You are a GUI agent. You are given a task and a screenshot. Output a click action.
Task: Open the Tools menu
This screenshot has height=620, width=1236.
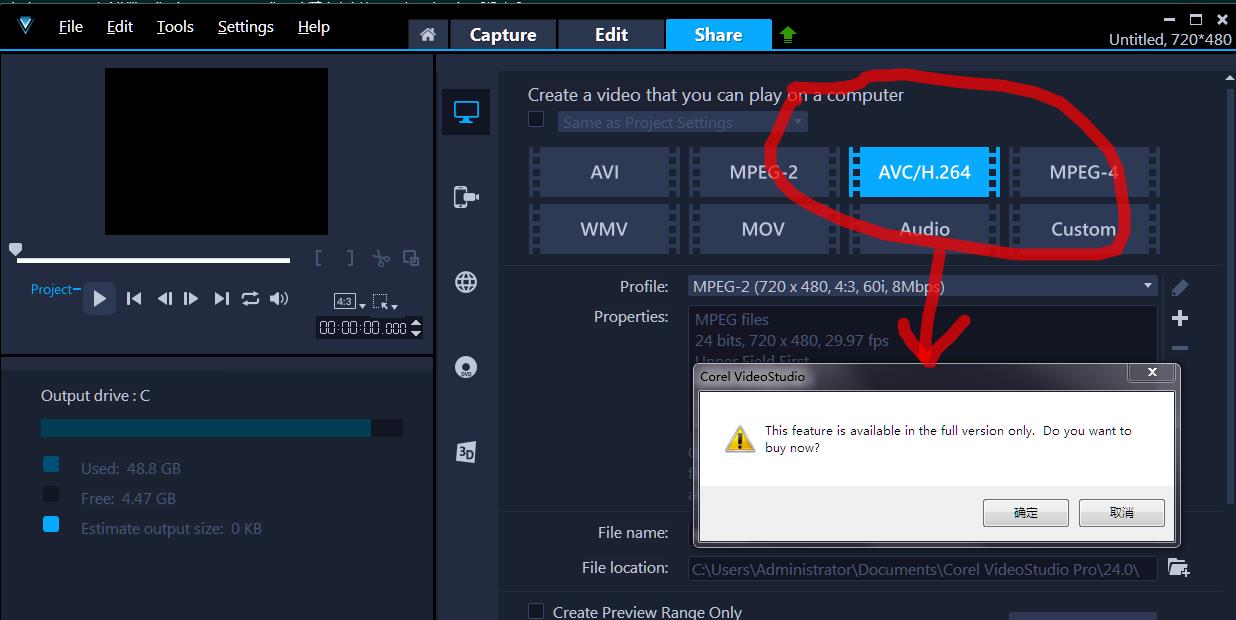pyautogui.click(x=175, y=26)
